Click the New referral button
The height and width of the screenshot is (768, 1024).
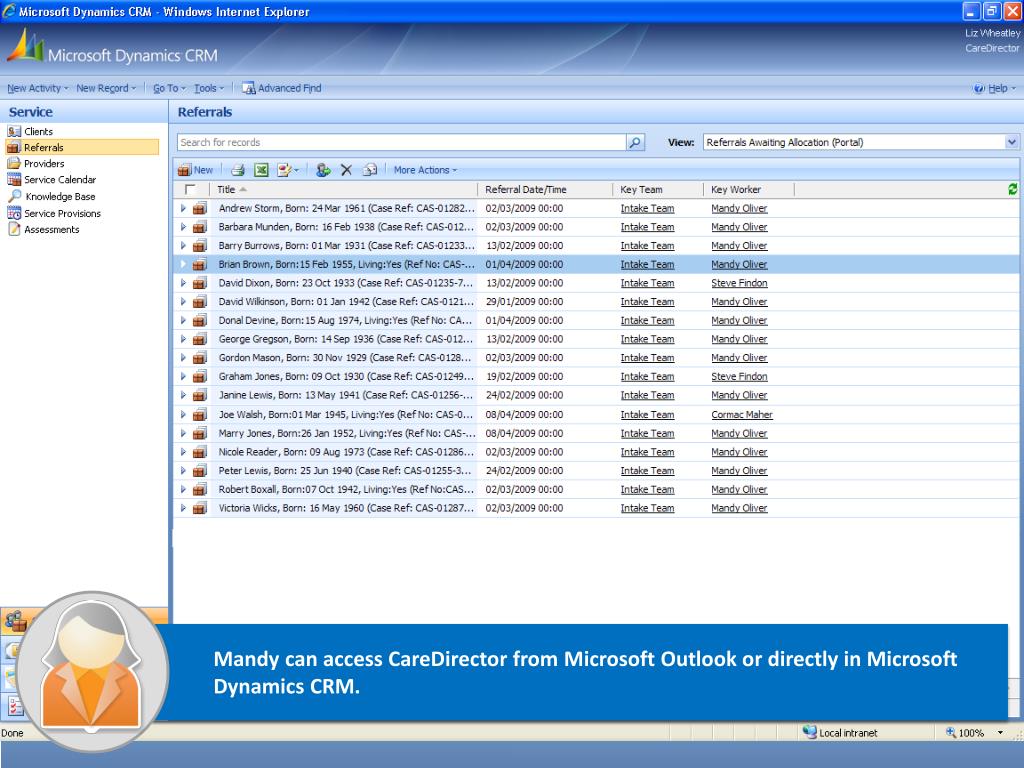195,170
